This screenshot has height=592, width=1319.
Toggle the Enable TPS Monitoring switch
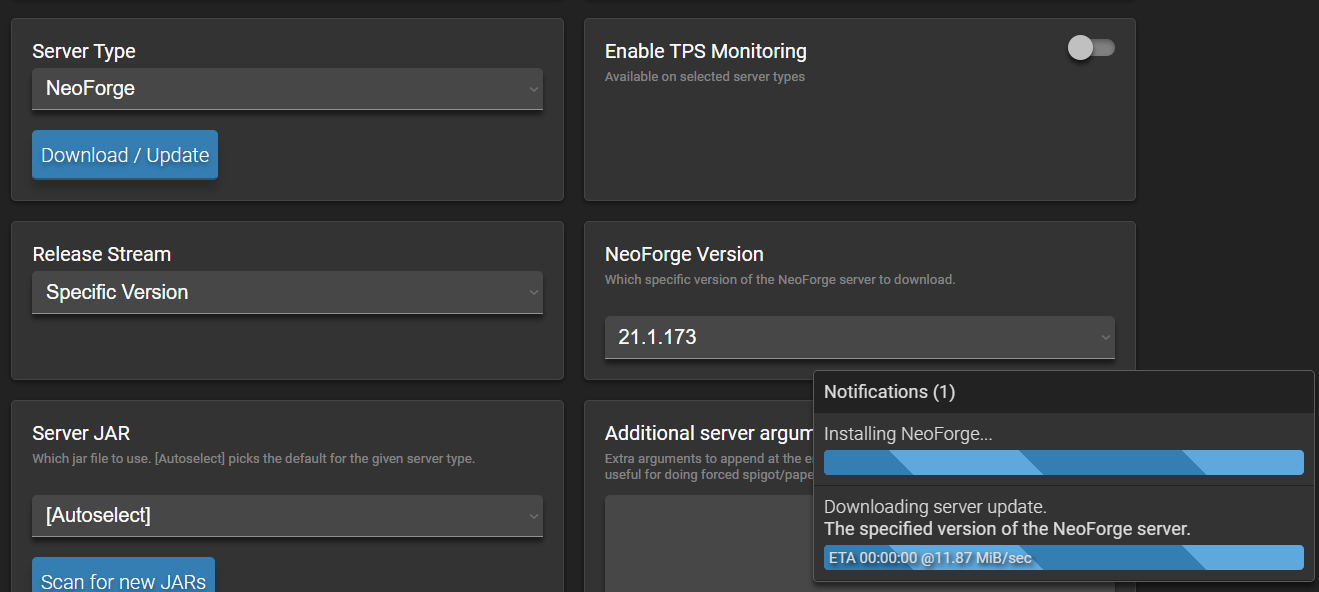[1091, 48]
